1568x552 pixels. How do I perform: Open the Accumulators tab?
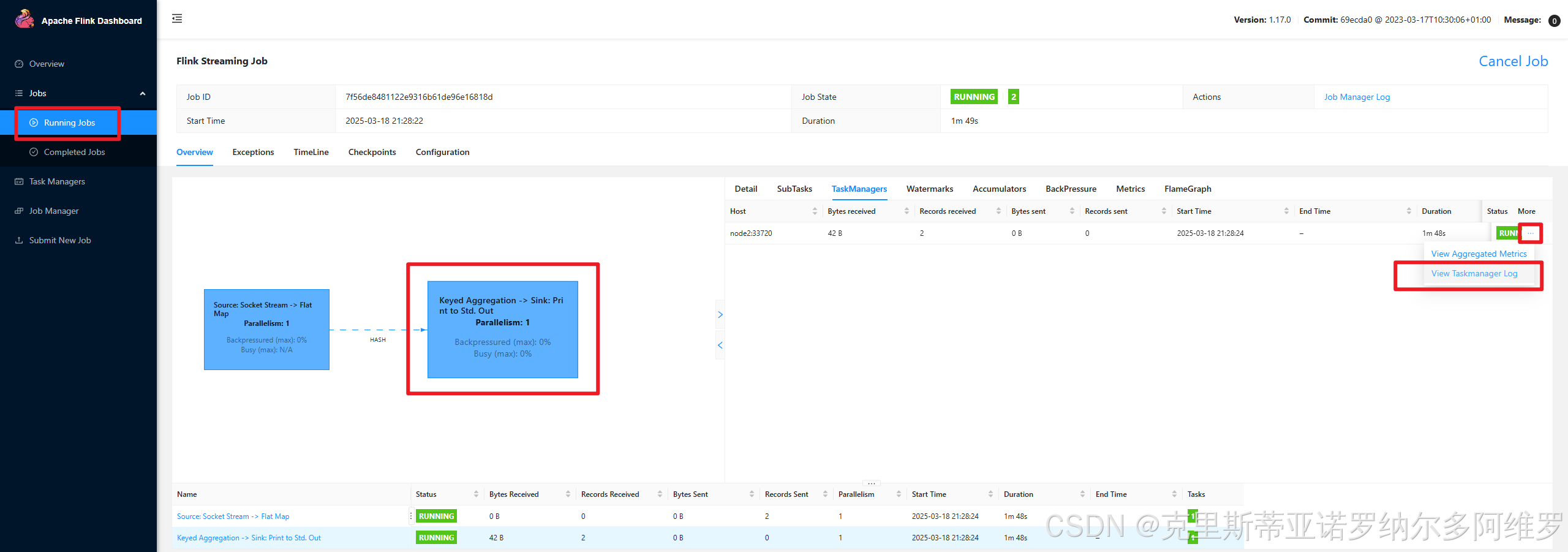pyautogui.click(x=999, y=189)
